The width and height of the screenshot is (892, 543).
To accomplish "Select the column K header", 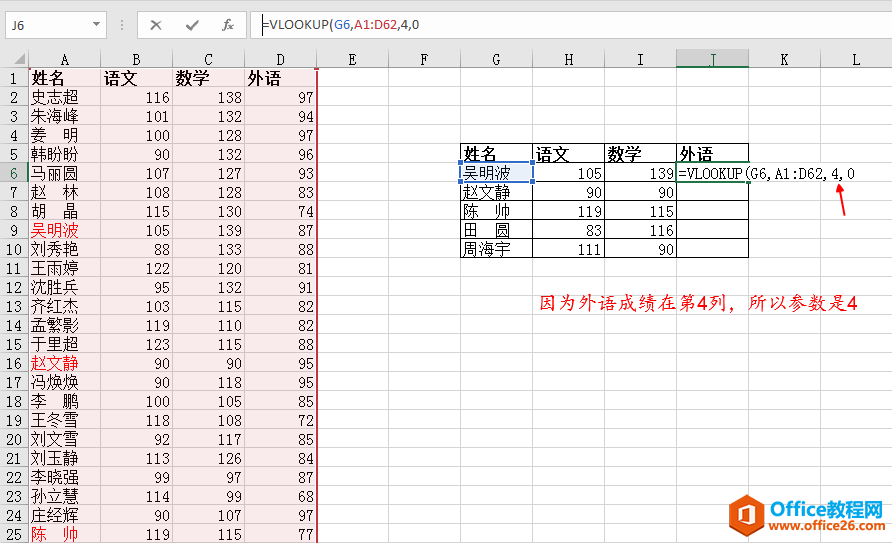I will click(784, 59).
